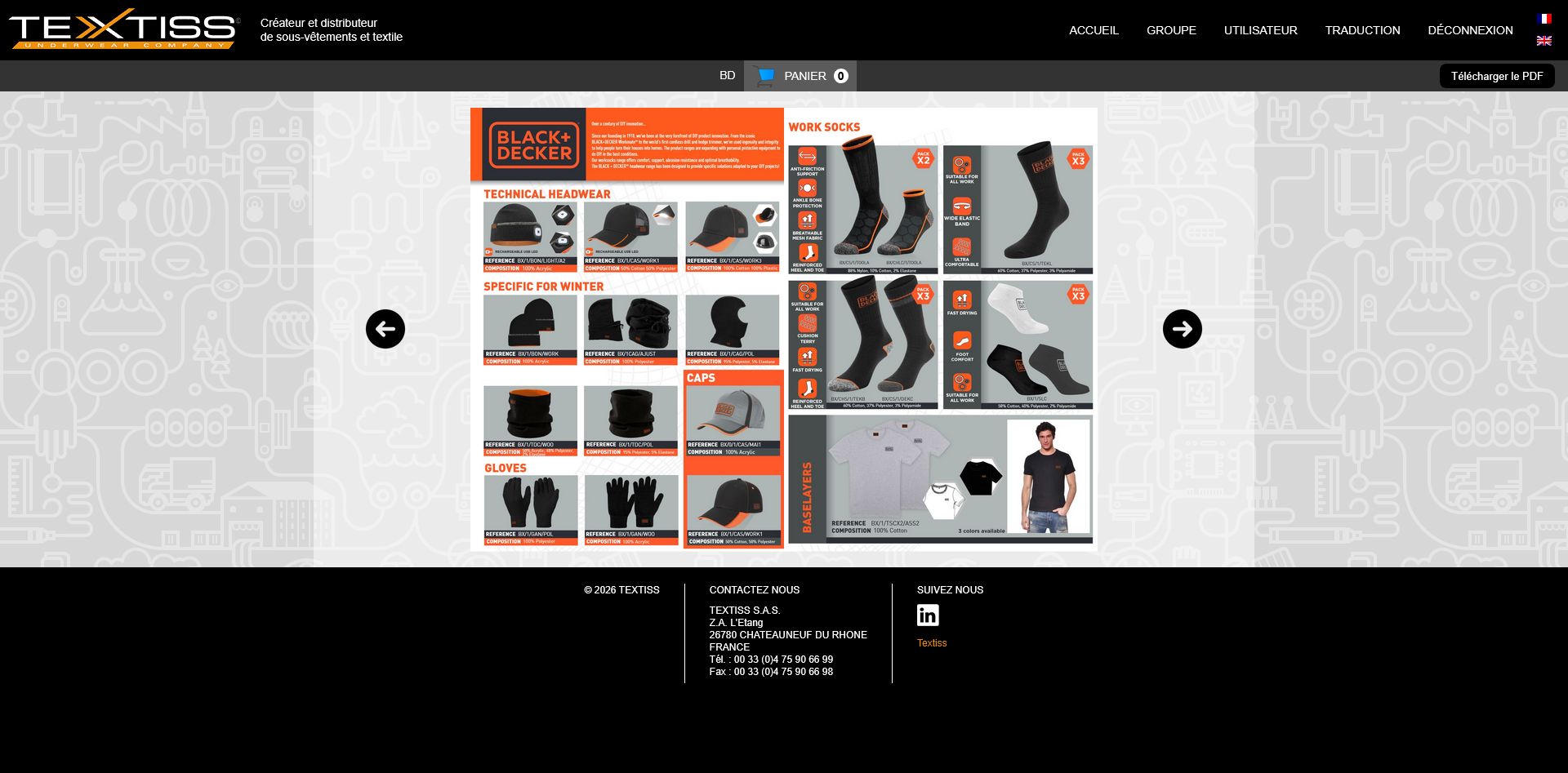This screenshot has width=1568, height=773.
Task: Select the BD tab
Action: point(727,75)
